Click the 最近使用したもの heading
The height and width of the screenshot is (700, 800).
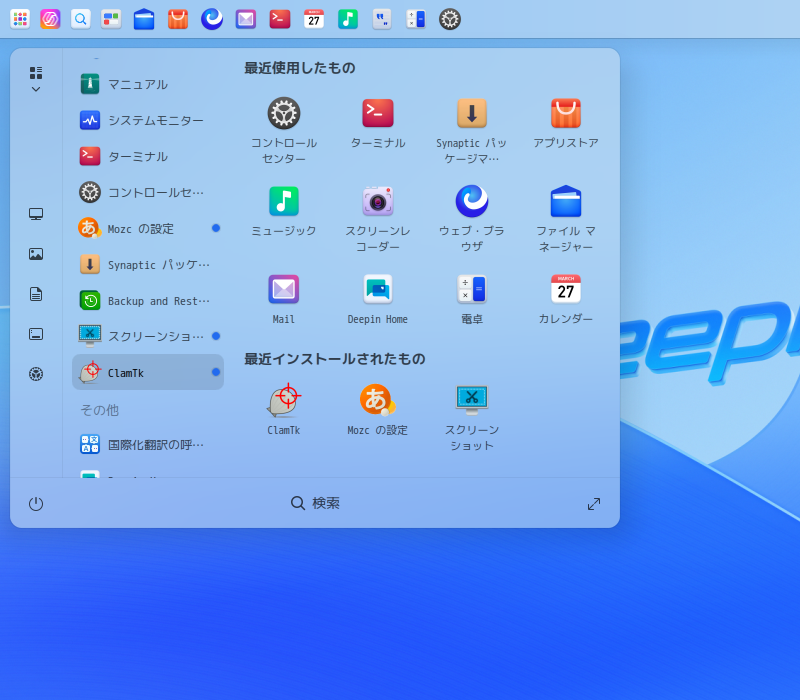point(299,68)
